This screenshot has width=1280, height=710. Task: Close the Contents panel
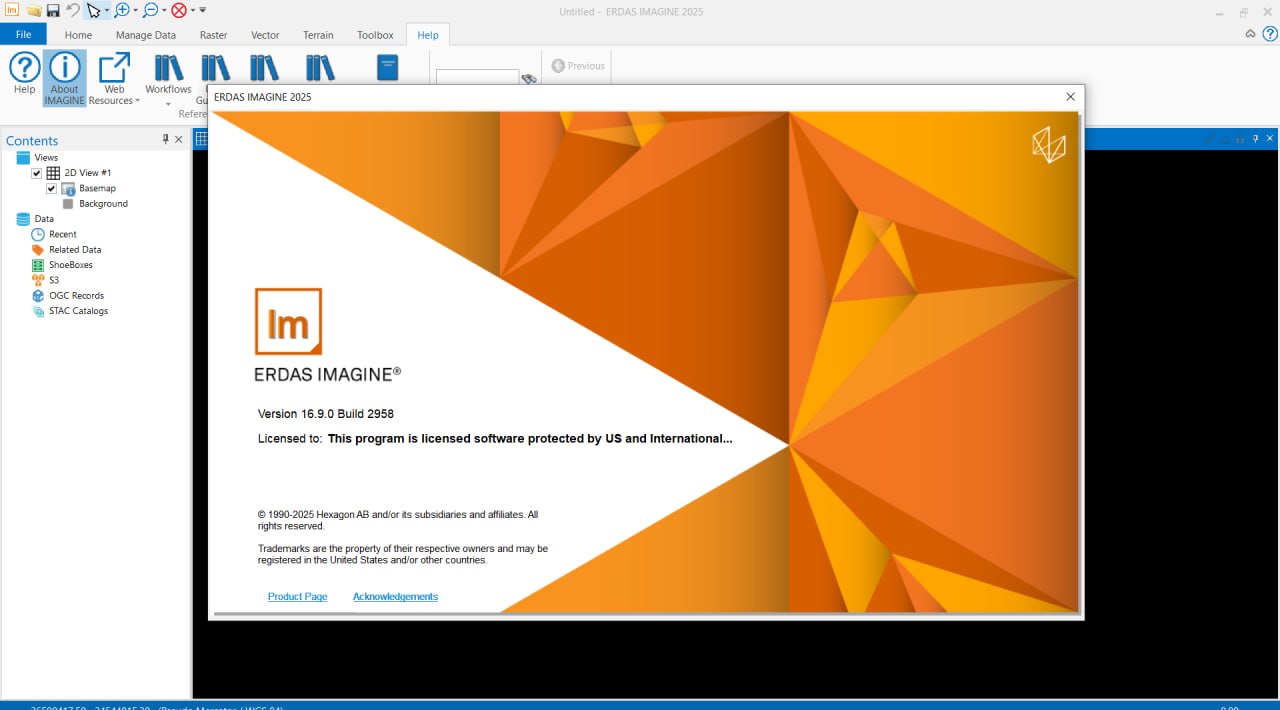pyautogui.click(x=179, y=140)
